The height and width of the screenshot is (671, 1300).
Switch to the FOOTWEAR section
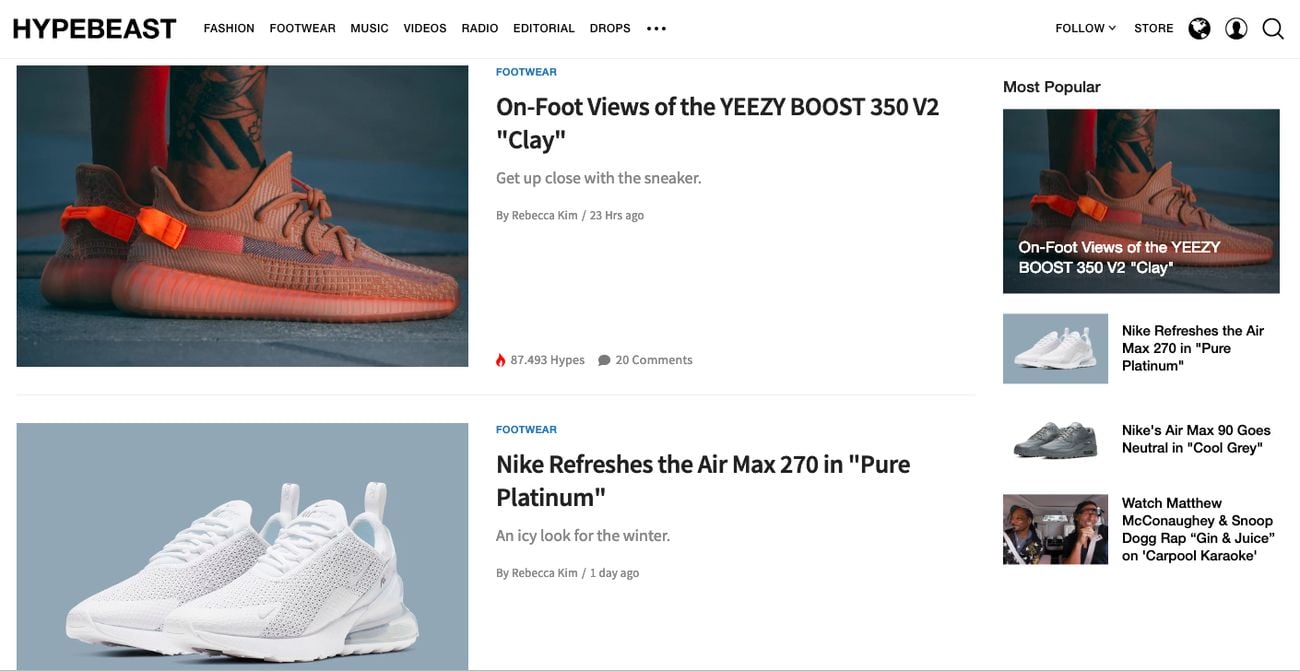(302, 28)
